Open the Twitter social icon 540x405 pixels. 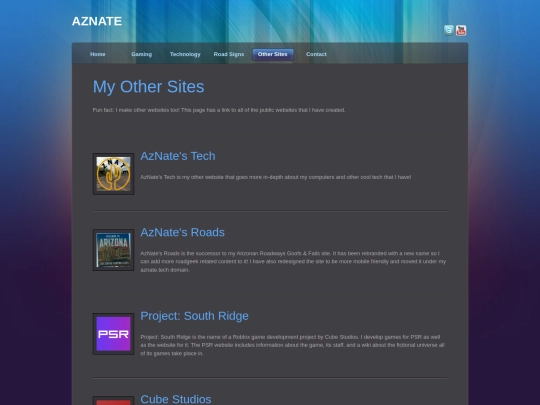point(448,30)
